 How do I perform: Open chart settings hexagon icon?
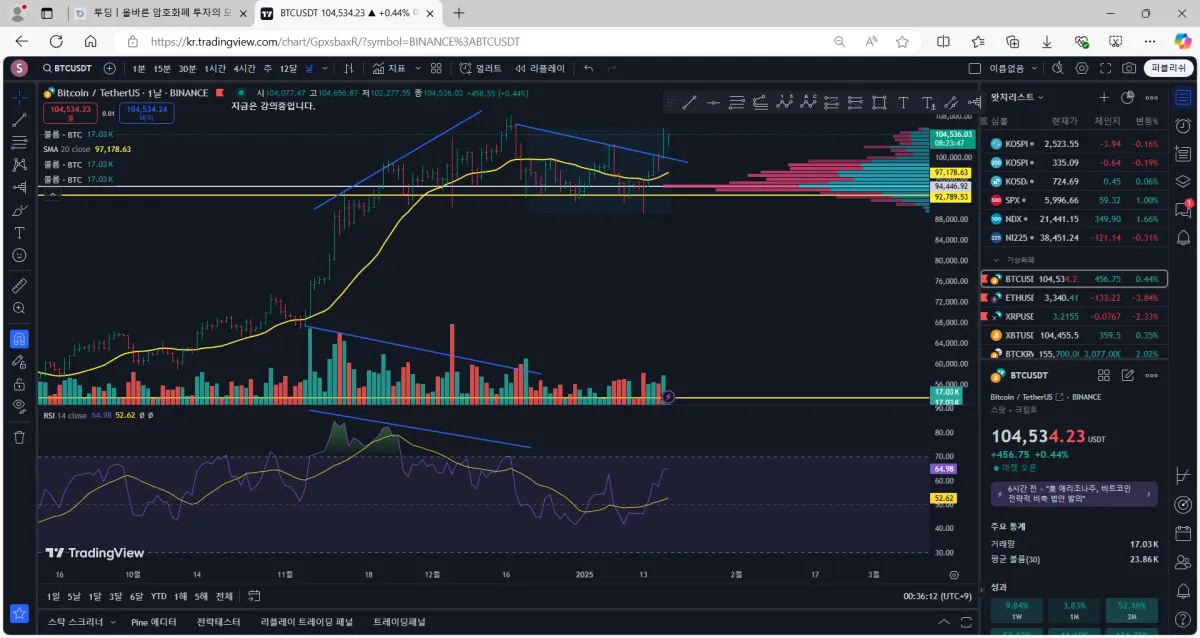pos(1082,68)
